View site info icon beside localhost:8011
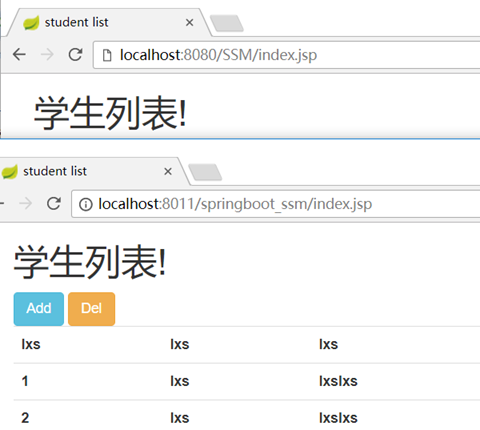Screen dimensions: 480x430 click(86, 204)
